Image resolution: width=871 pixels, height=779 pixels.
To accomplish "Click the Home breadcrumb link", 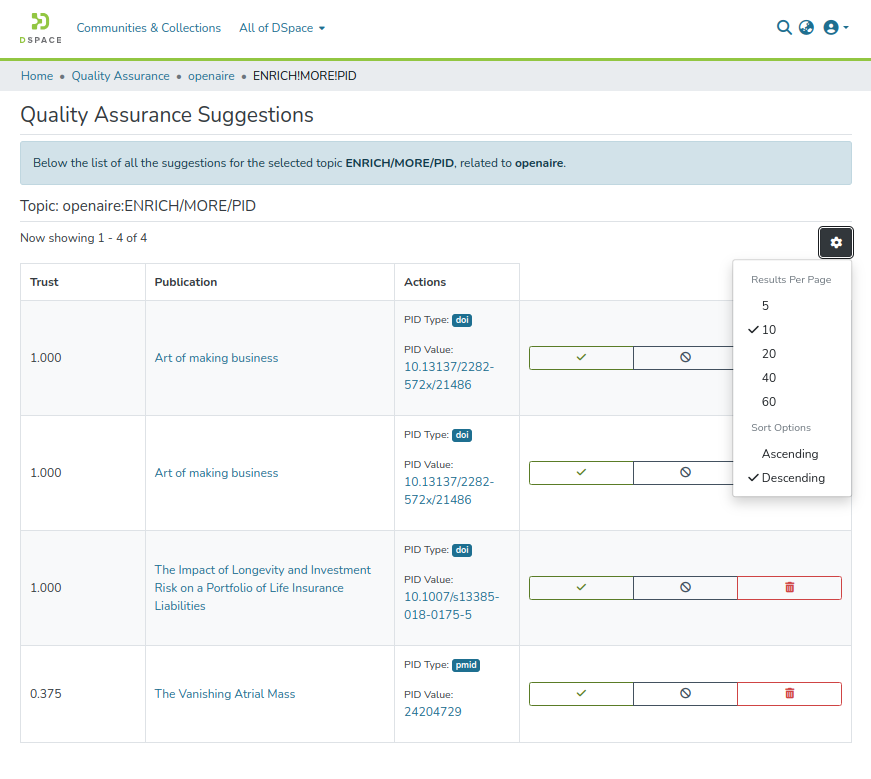I will (37, 76).
